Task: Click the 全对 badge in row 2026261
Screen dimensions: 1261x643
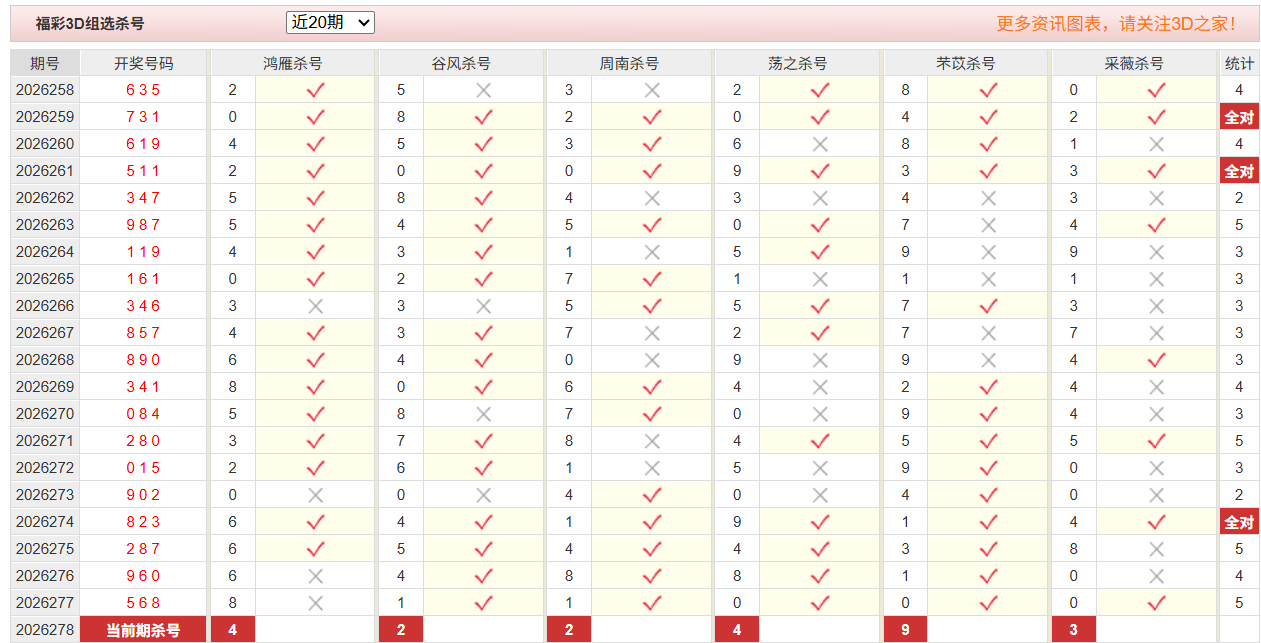Action: tap(1239, 171)
